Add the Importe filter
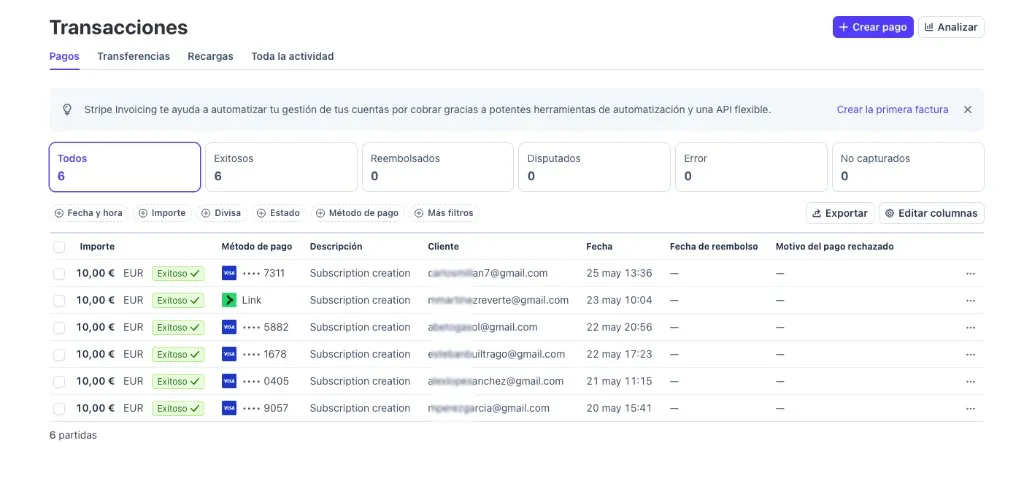The image size is (1024, 480). (163, 213)
